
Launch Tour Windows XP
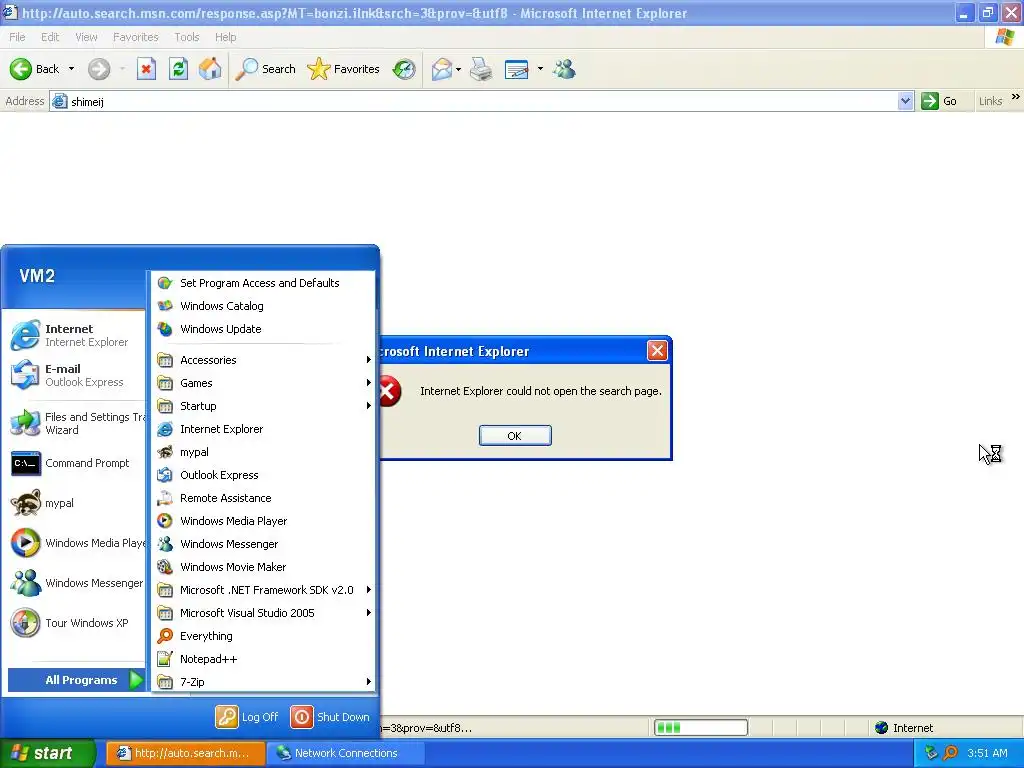tap(74, 622)
